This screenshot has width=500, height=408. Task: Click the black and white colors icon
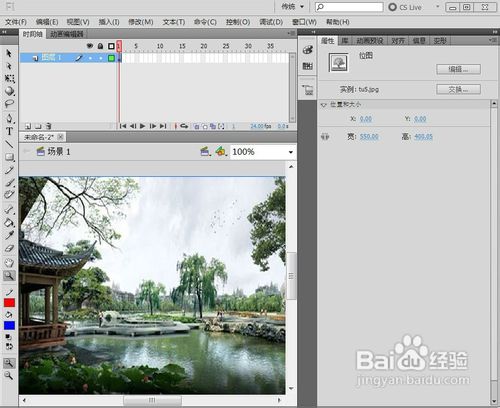point(9,337)
